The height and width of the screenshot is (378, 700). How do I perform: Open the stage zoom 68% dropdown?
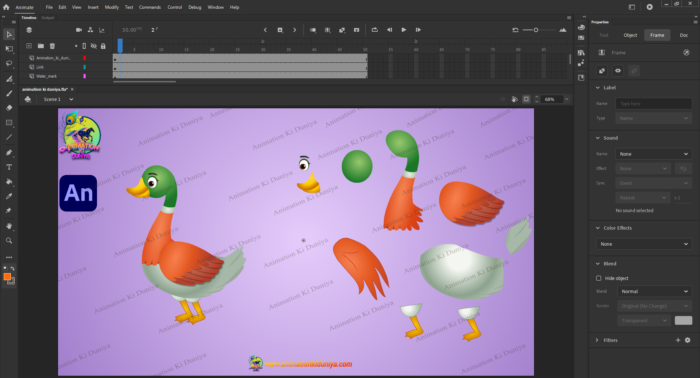(x=567, y=99)
